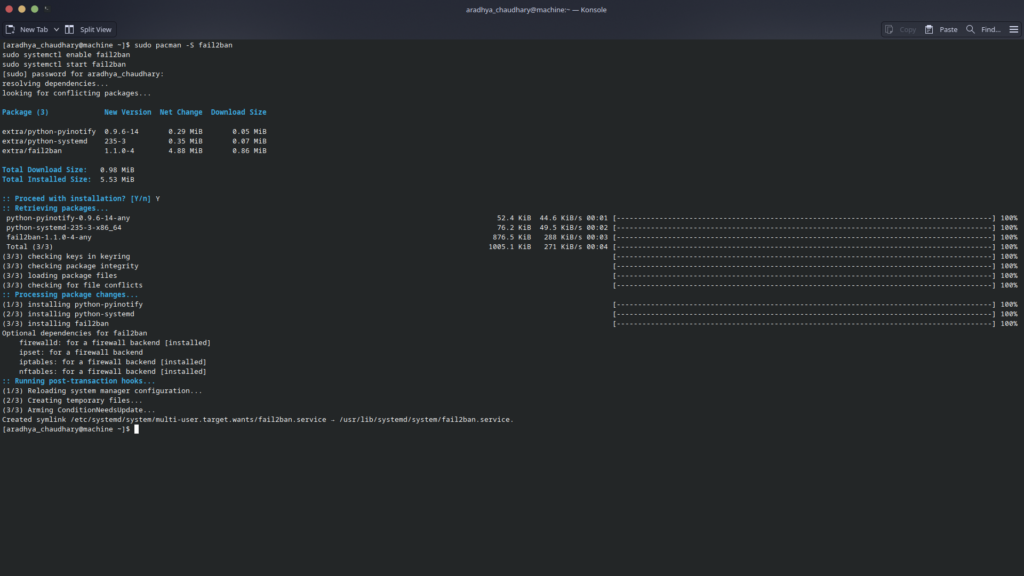
Task: Click the '[sudo] password for aradhya_chaudhary:' line
Action: pos(83,74)
